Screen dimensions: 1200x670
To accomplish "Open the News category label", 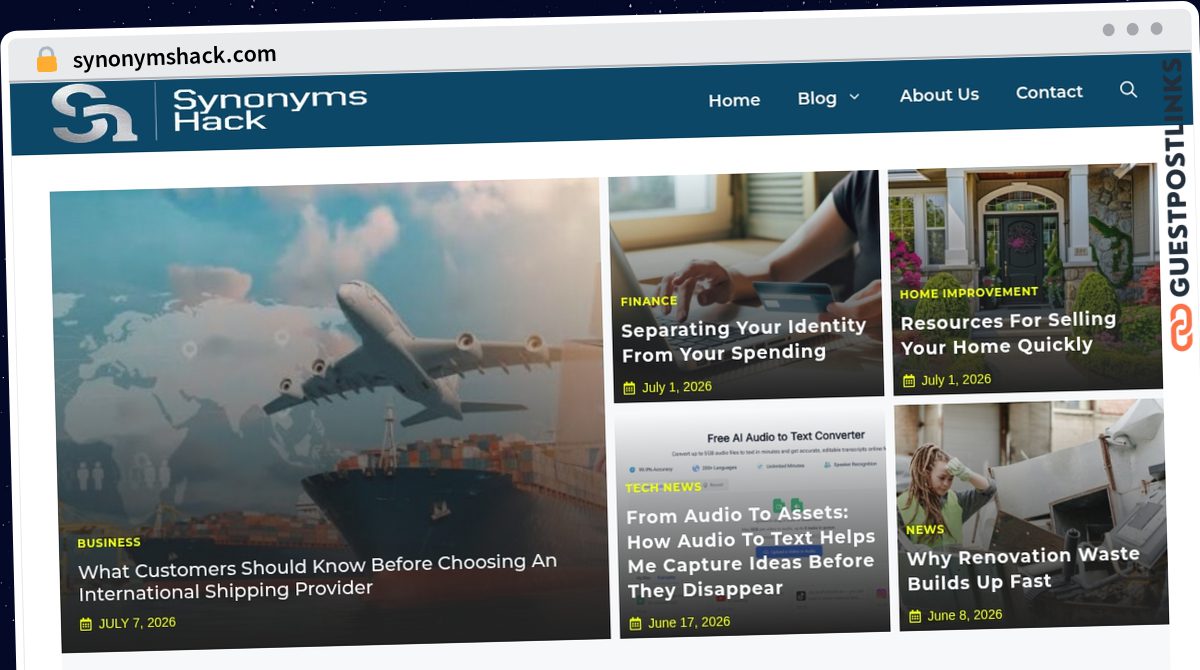I will click(x=925, y=530).
